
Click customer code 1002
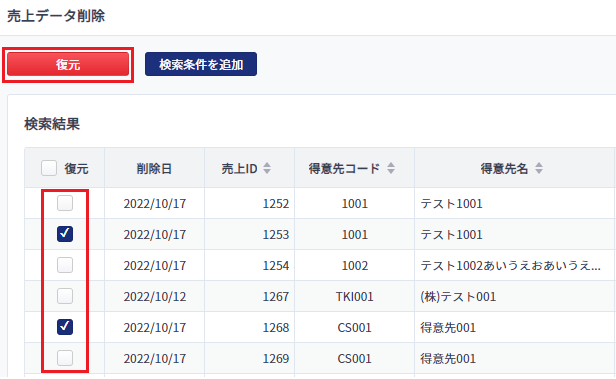355,265
